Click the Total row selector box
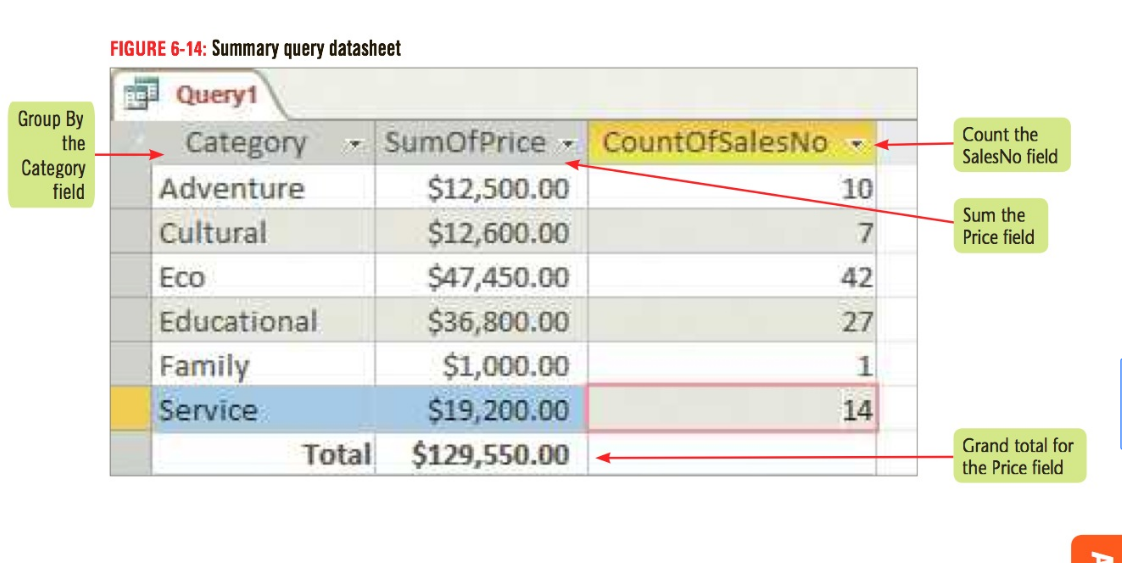The image size is (1122, 563). click(131, 454)
